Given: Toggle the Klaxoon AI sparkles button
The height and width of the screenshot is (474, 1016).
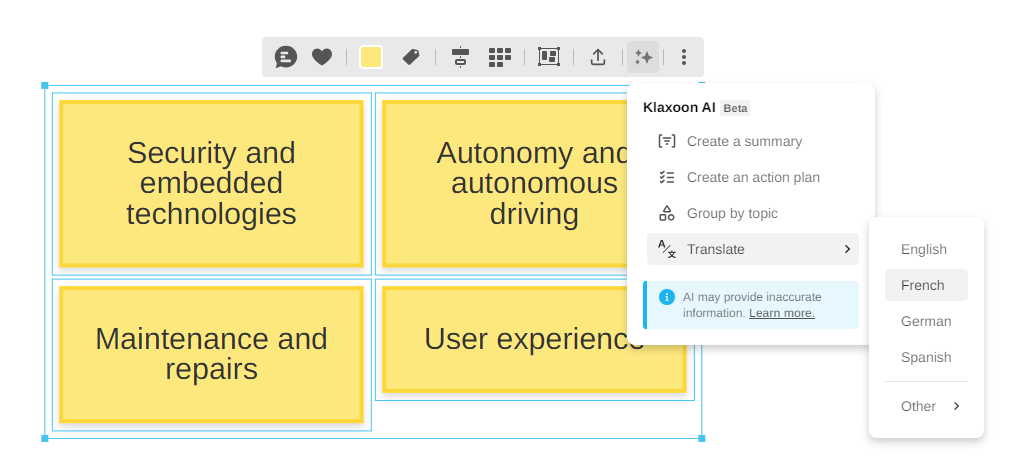Looking at the screenshot, I should coord(643,57).
